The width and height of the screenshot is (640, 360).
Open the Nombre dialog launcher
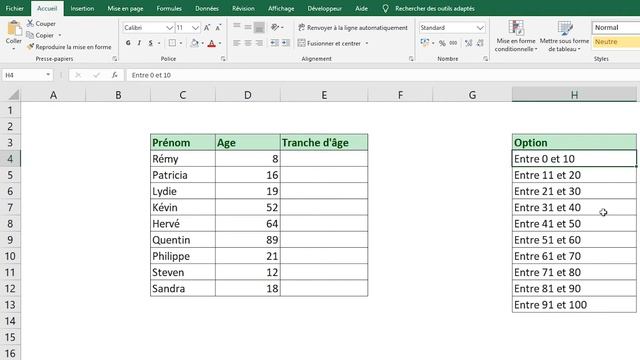pos(485,59)
